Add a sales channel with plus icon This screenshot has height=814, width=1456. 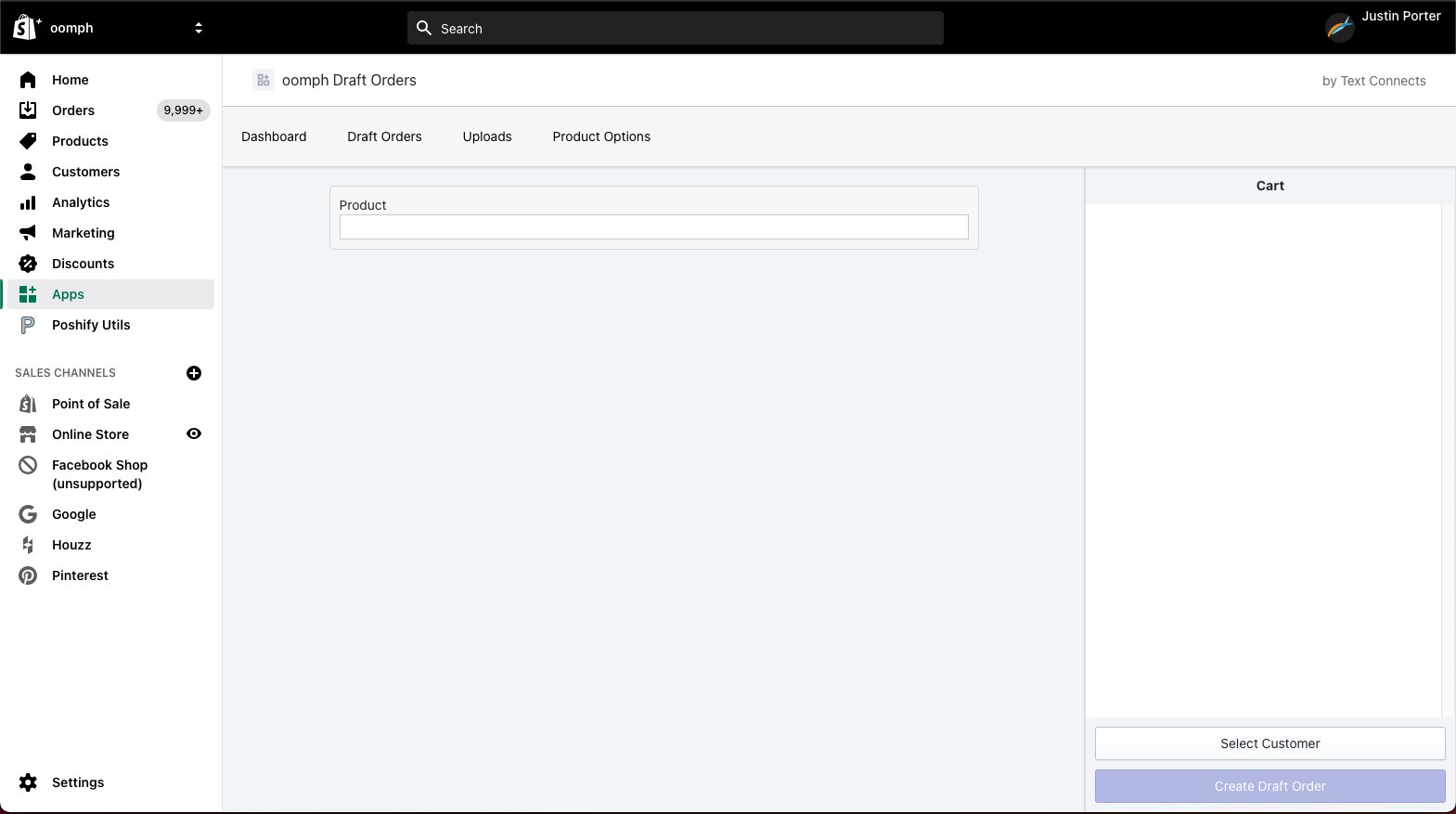click(194, 373)
